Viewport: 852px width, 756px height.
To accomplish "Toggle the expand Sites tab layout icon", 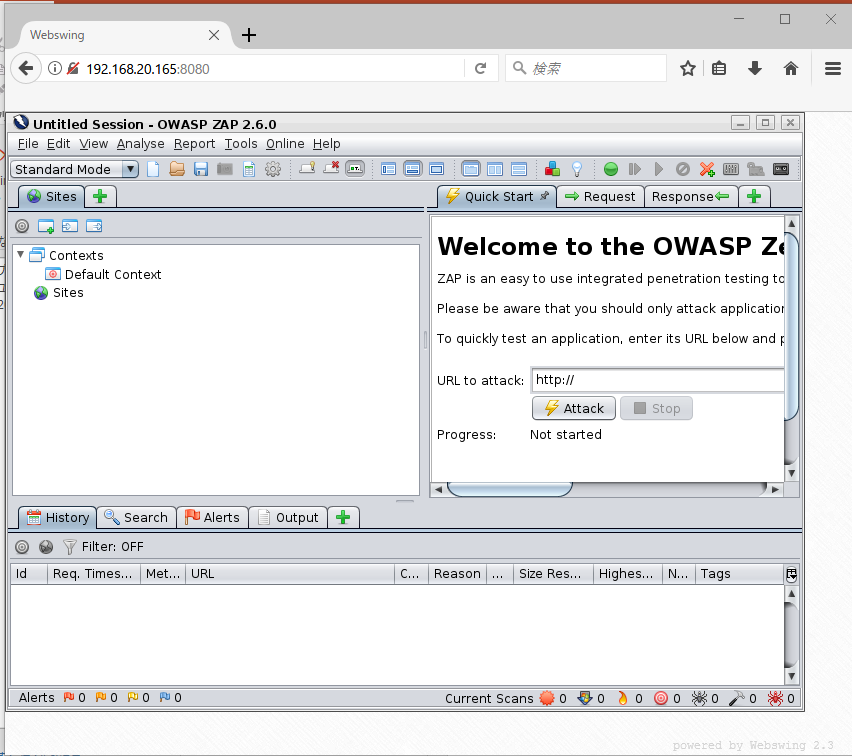I will point(389,170).
